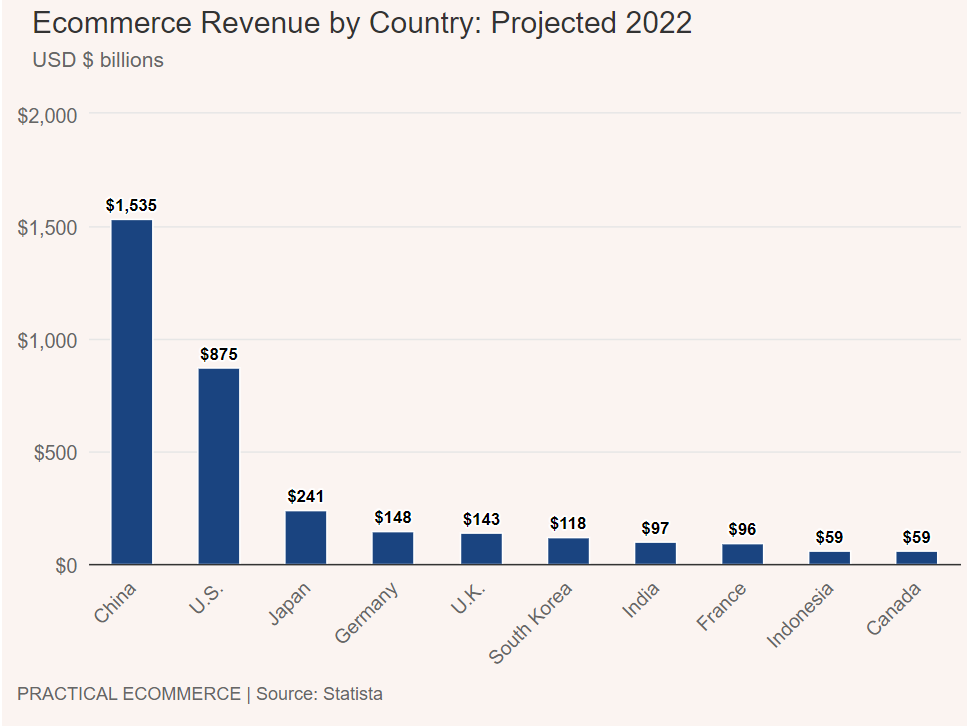
Task: Click the $500 y-axis label
Action: click(56, 453)
